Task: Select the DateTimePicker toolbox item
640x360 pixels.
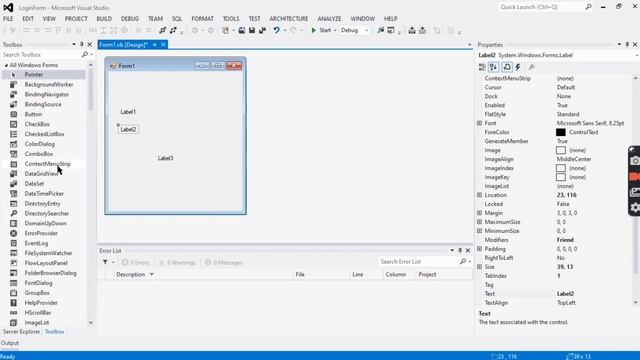Action: [x=44, y=193]
